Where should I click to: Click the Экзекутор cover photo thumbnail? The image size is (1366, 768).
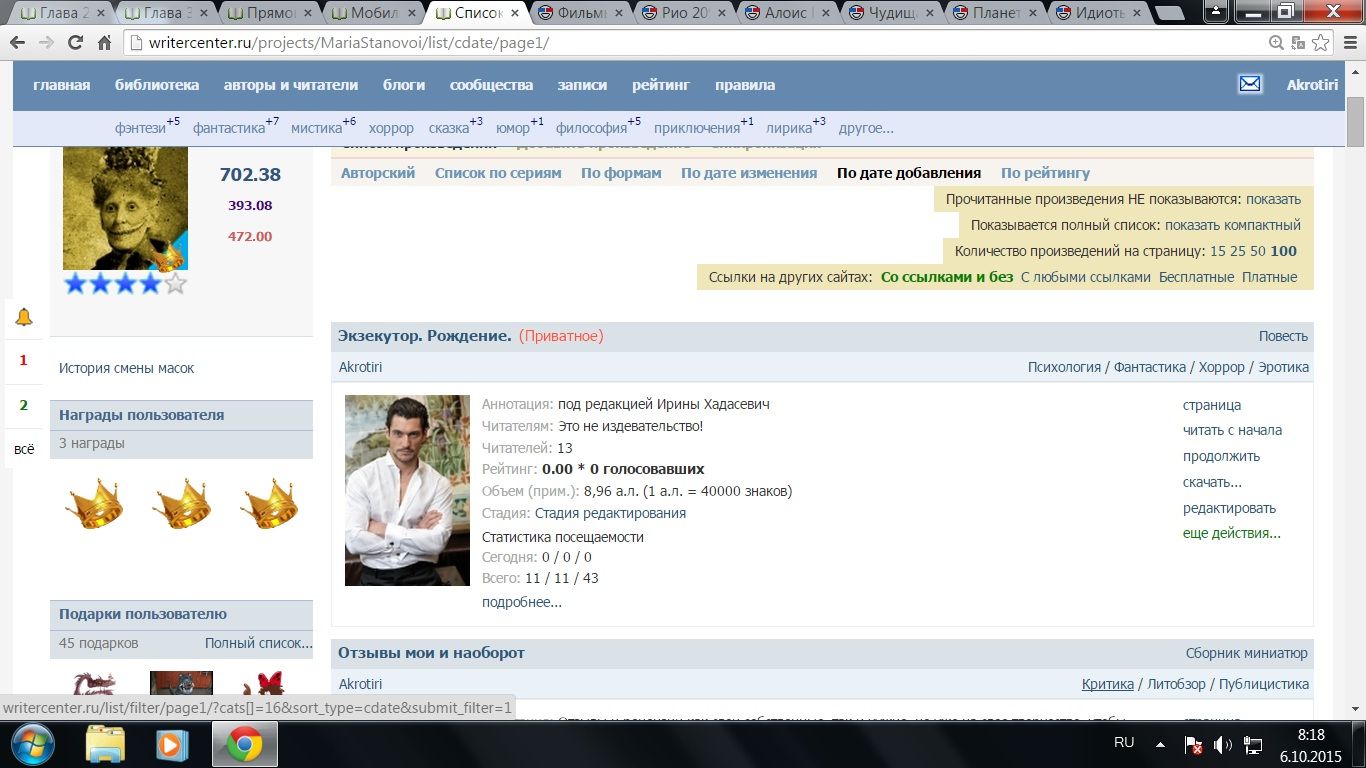tap(407, 490)
